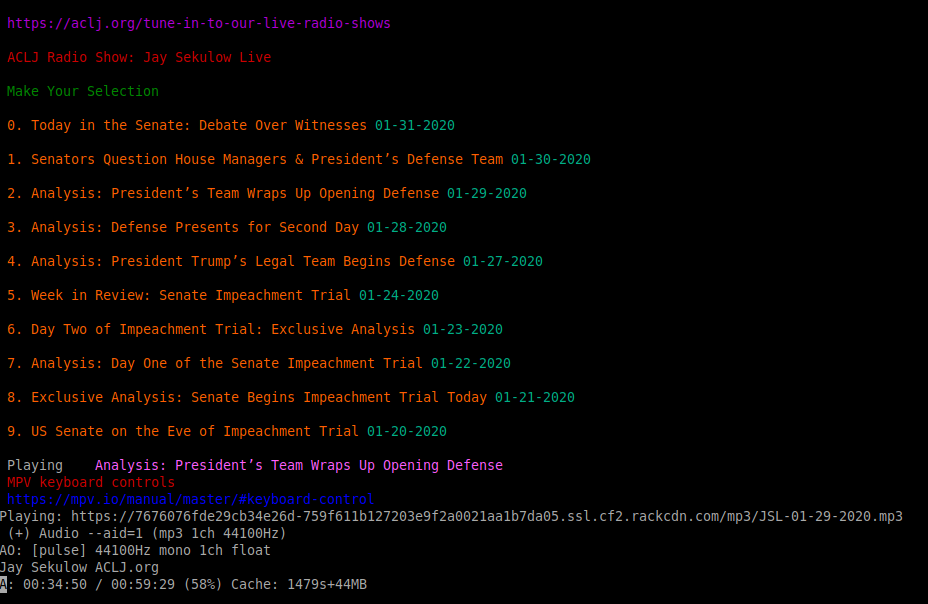The image size is (928, 604).
Task: Select item 8 'Senate Begins Impeachment Trial Today'
Action: (x=247, y=398)
